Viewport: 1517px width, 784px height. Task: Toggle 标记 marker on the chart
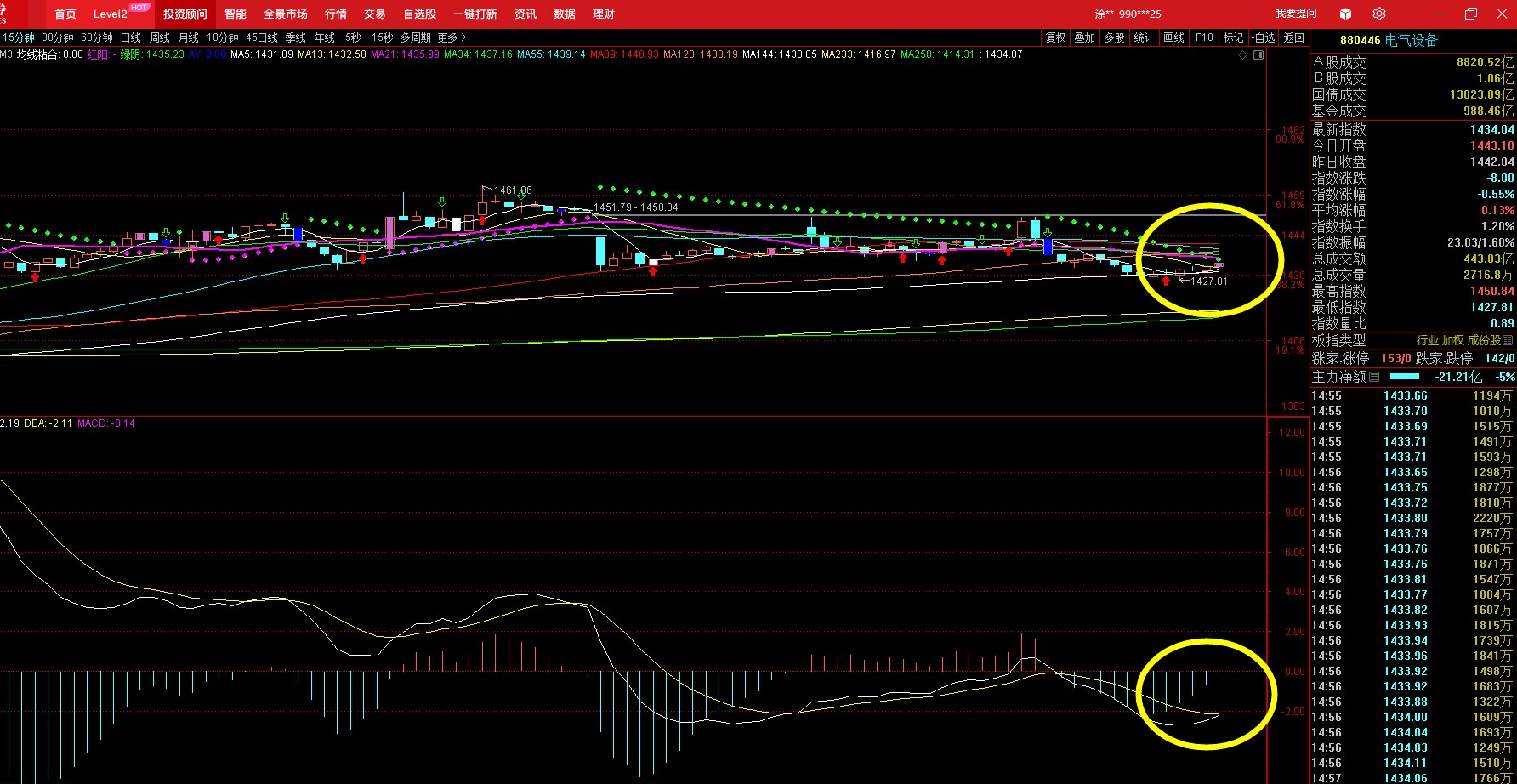pyautogui.click(x=1233, y=37)
